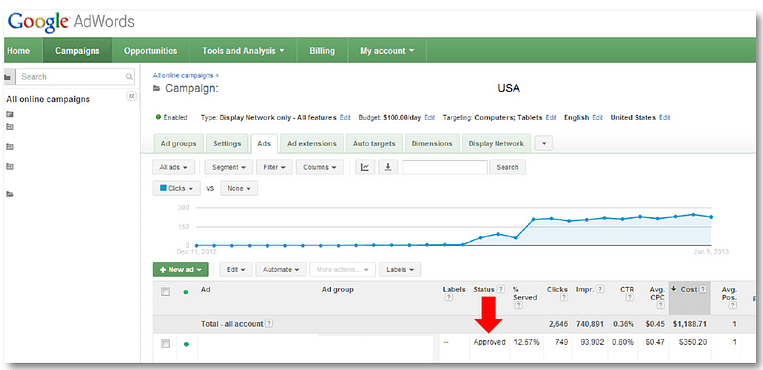Click the Approved status cell
Image resolution: width=763 pixels, height=370 pixels.
(490, 342)
